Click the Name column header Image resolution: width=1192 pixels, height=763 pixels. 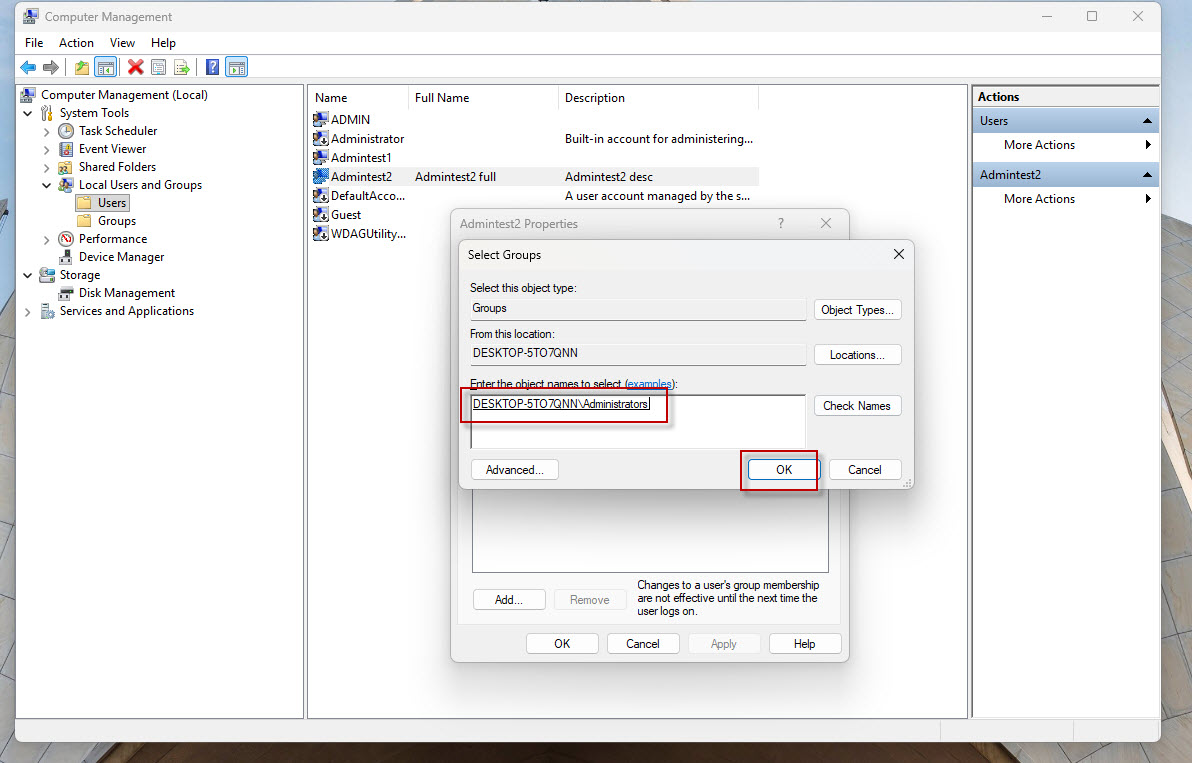359,98
